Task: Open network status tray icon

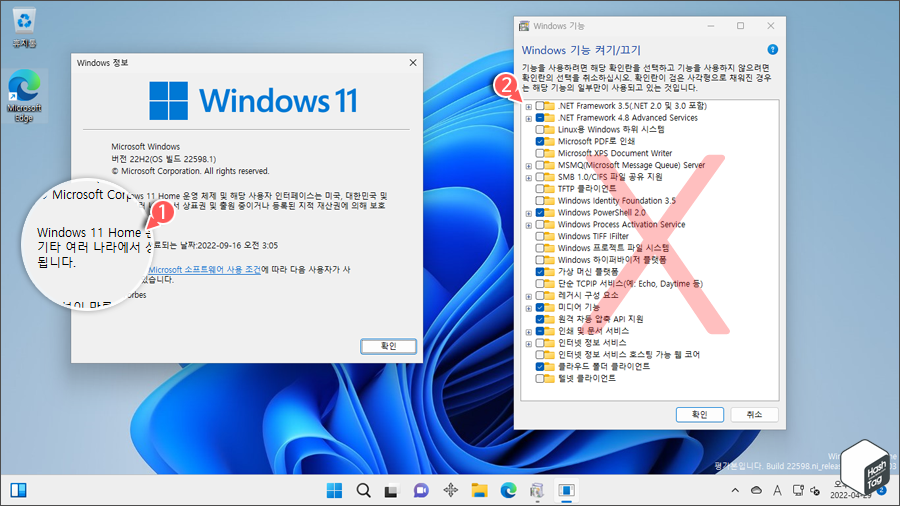Action: [798, 490]
